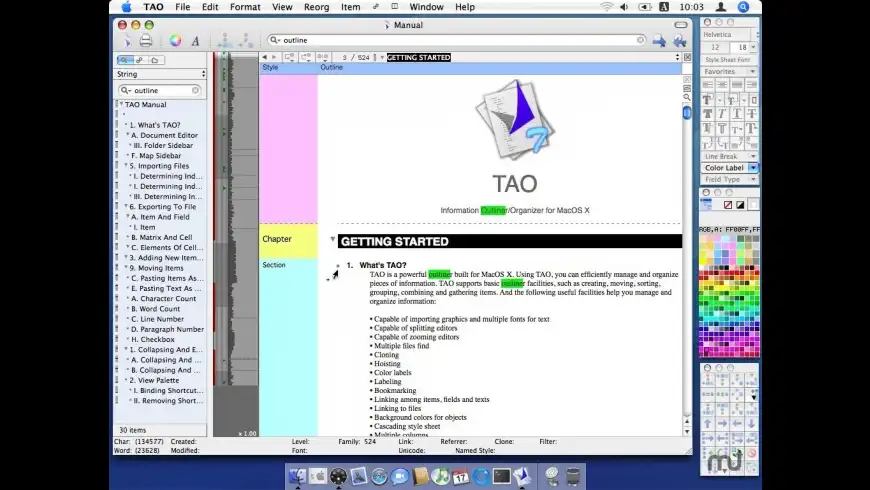870x490 pixels.
Task: Select the yellow Chapter style cell
Action: tap(289, 239)
